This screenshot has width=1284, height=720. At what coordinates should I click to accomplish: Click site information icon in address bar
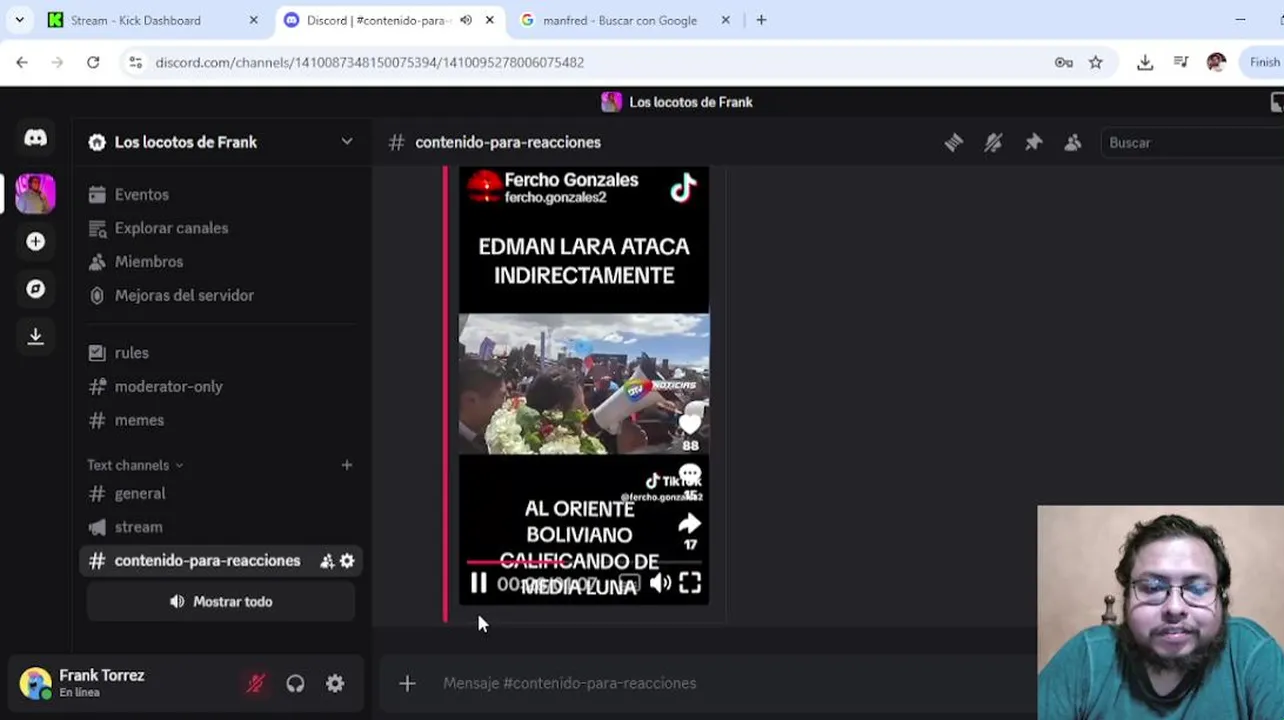[x=136, y=62]
